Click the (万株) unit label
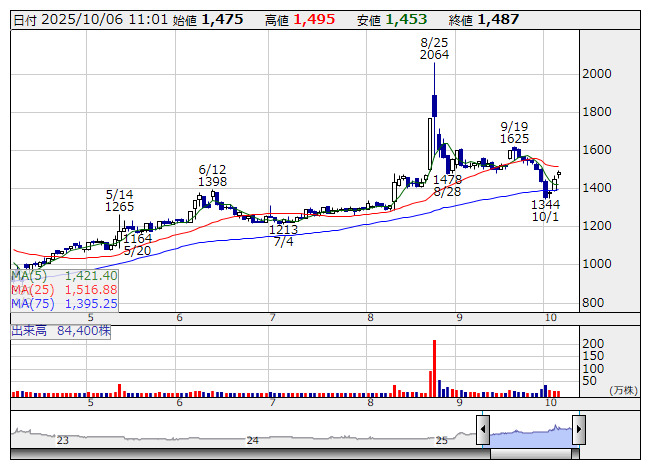 [x=623, y=390]
